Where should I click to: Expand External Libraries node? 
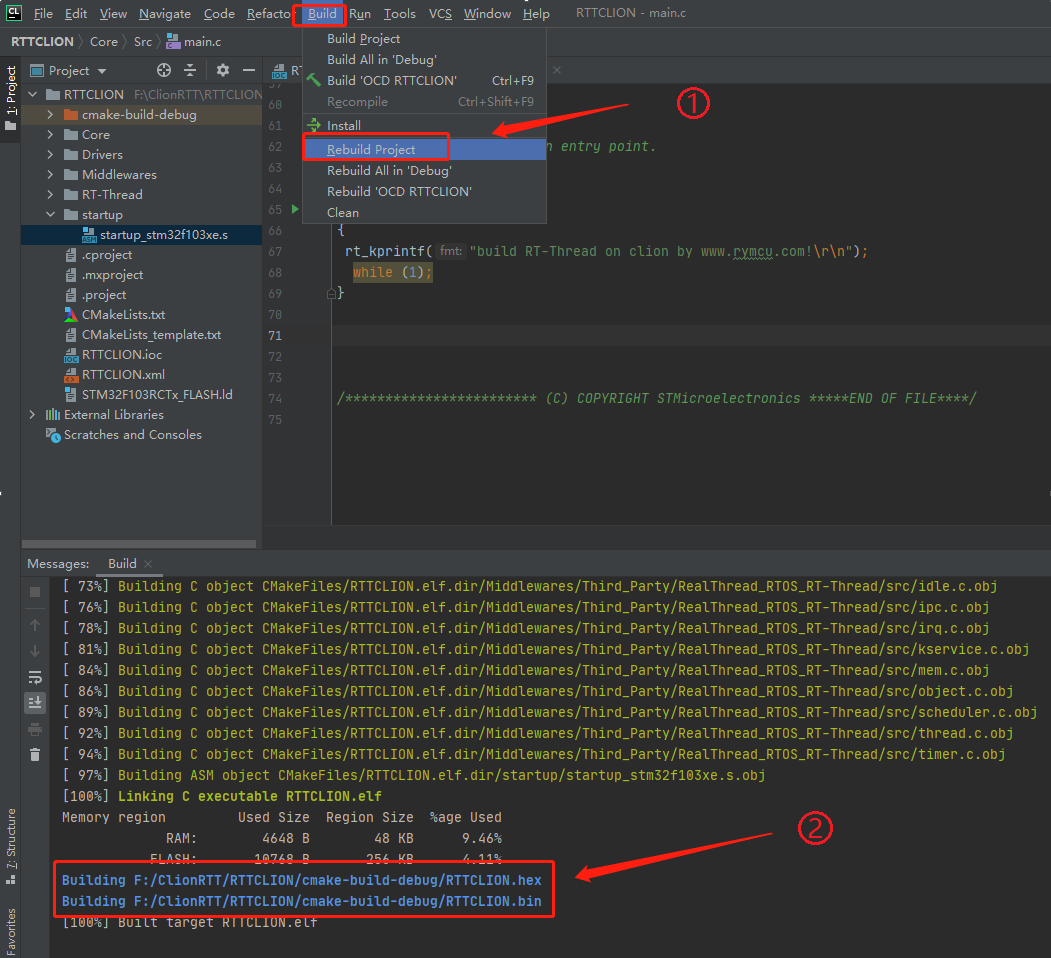coord(32,415)
